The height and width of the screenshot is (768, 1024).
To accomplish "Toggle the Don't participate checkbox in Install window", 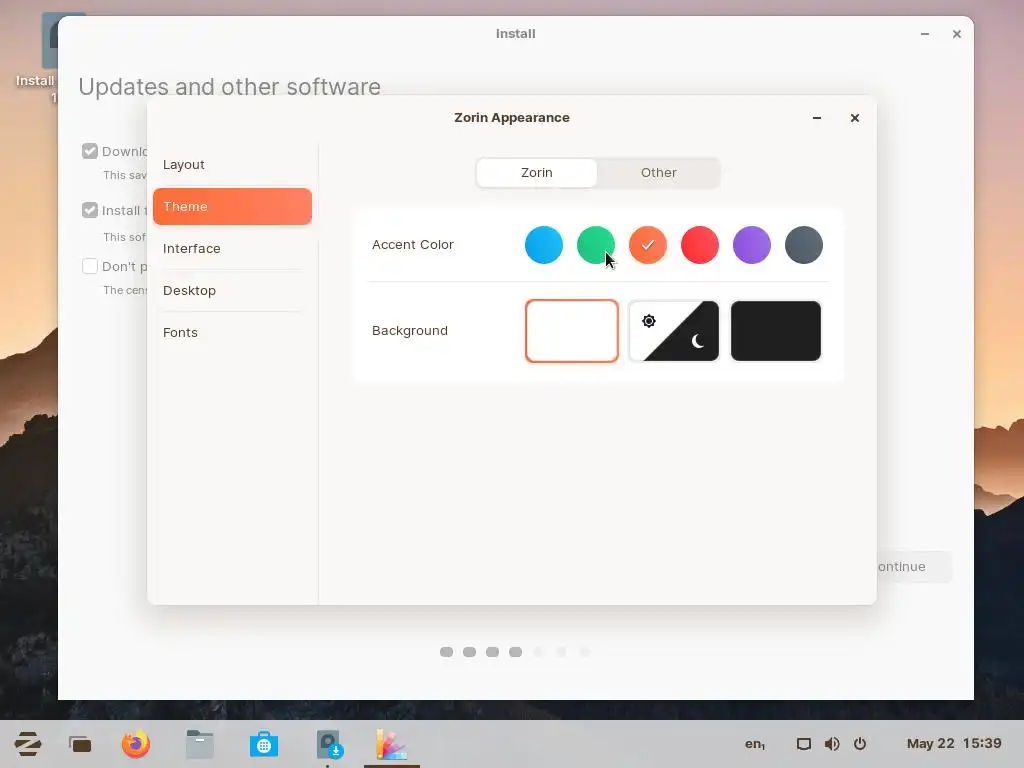I will pyautogui.click(x=90, y=266).
